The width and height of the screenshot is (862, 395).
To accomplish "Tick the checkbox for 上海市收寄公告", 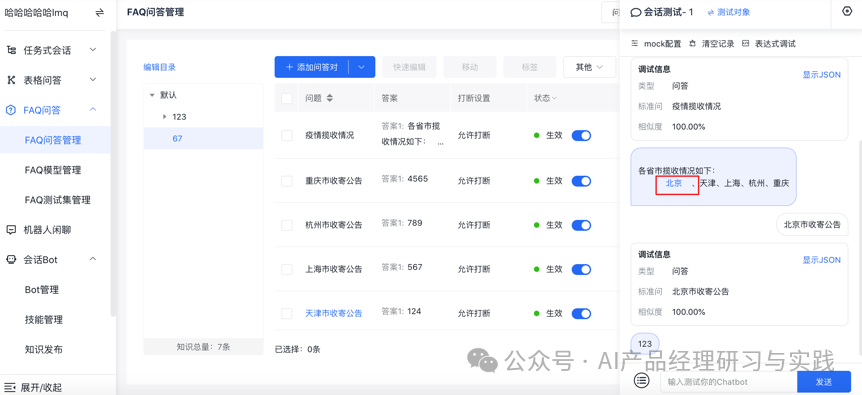I will [286, 269].
